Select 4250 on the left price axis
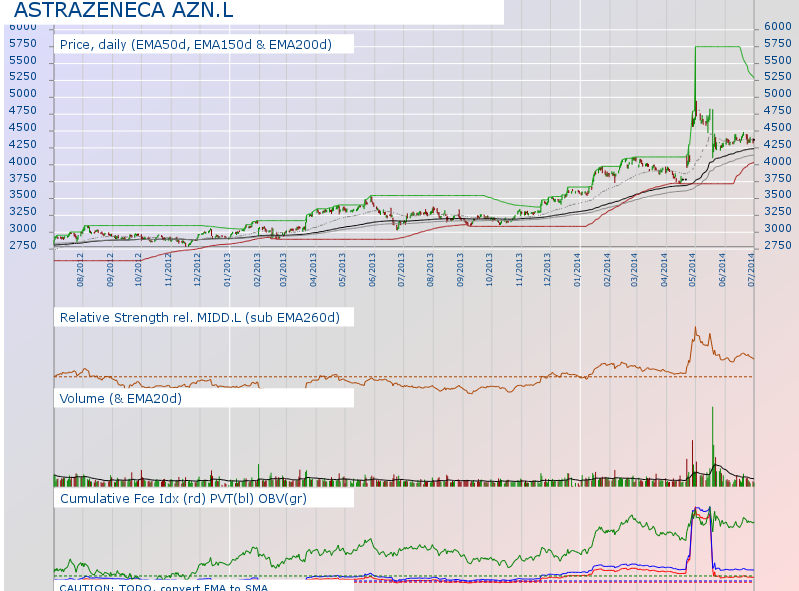 [23, 145]
